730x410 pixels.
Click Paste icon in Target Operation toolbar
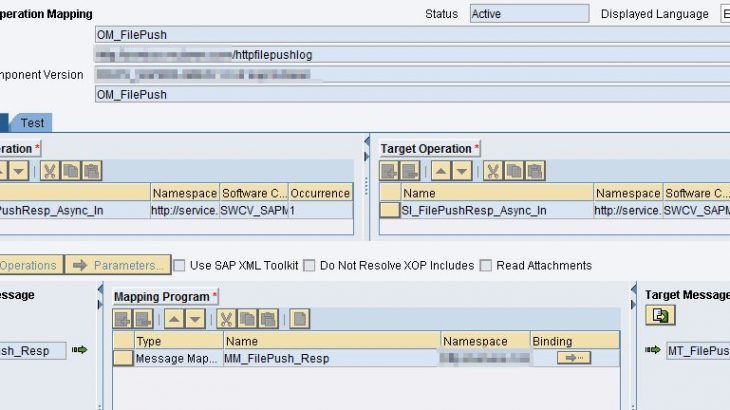[534, 171]
